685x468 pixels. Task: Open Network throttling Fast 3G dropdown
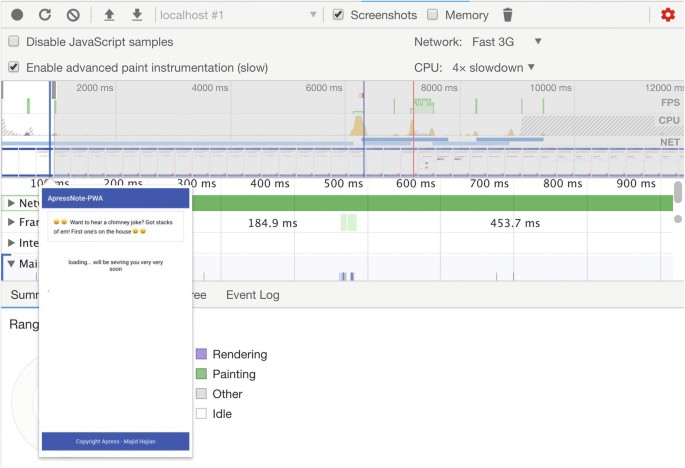click(507, 42)
